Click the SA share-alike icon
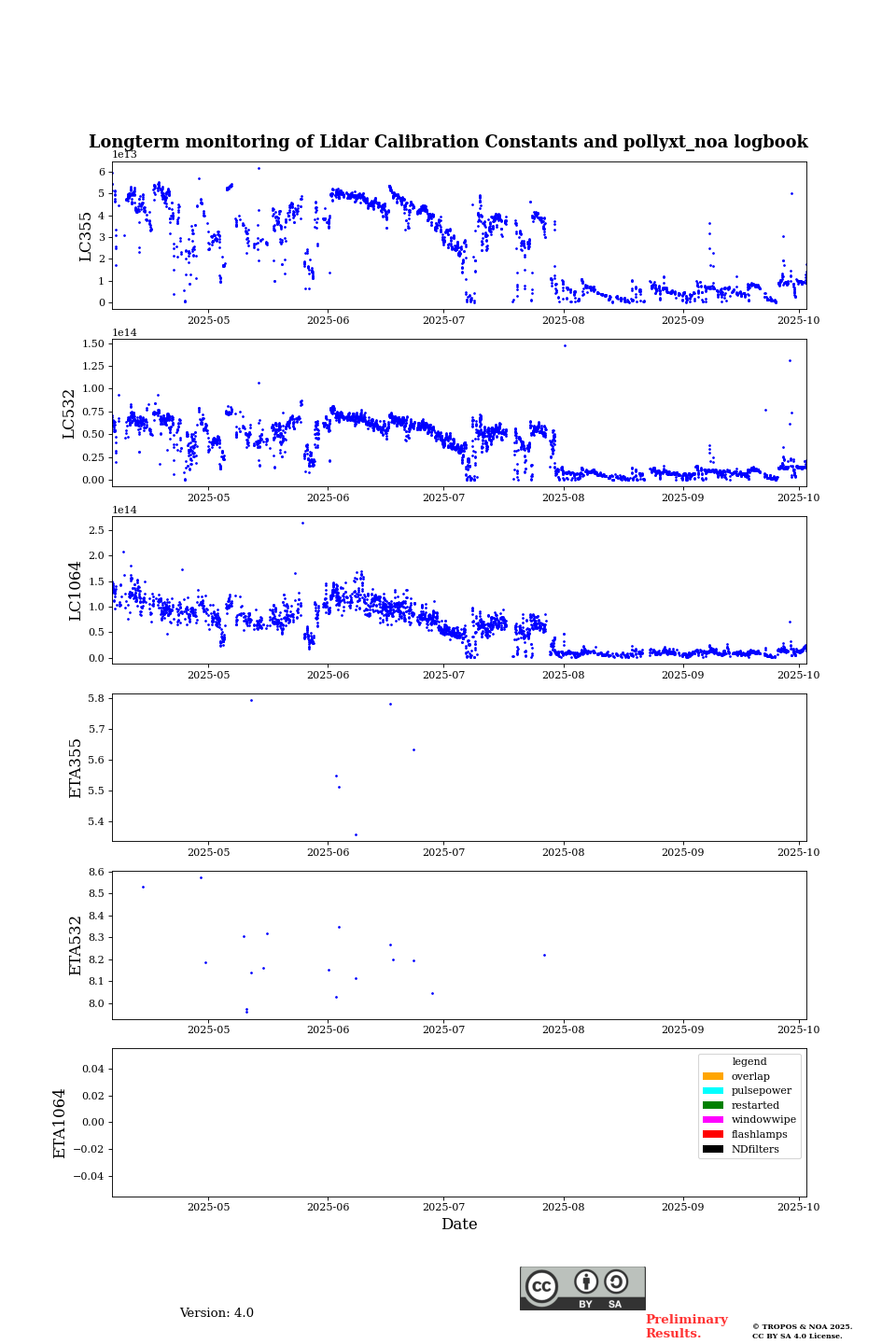The height and width of the screenshot is (1344, 896). 616,1282
